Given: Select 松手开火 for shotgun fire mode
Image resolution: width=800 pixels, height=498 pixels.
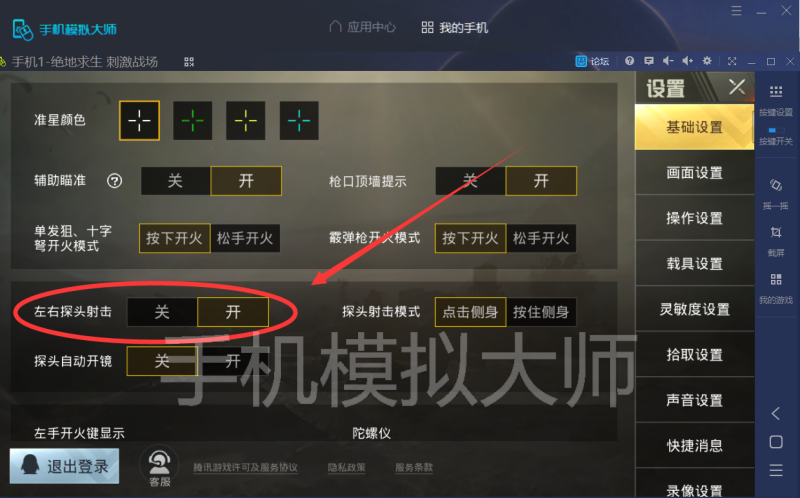Looking at the screenshot, I should point(541,238).
